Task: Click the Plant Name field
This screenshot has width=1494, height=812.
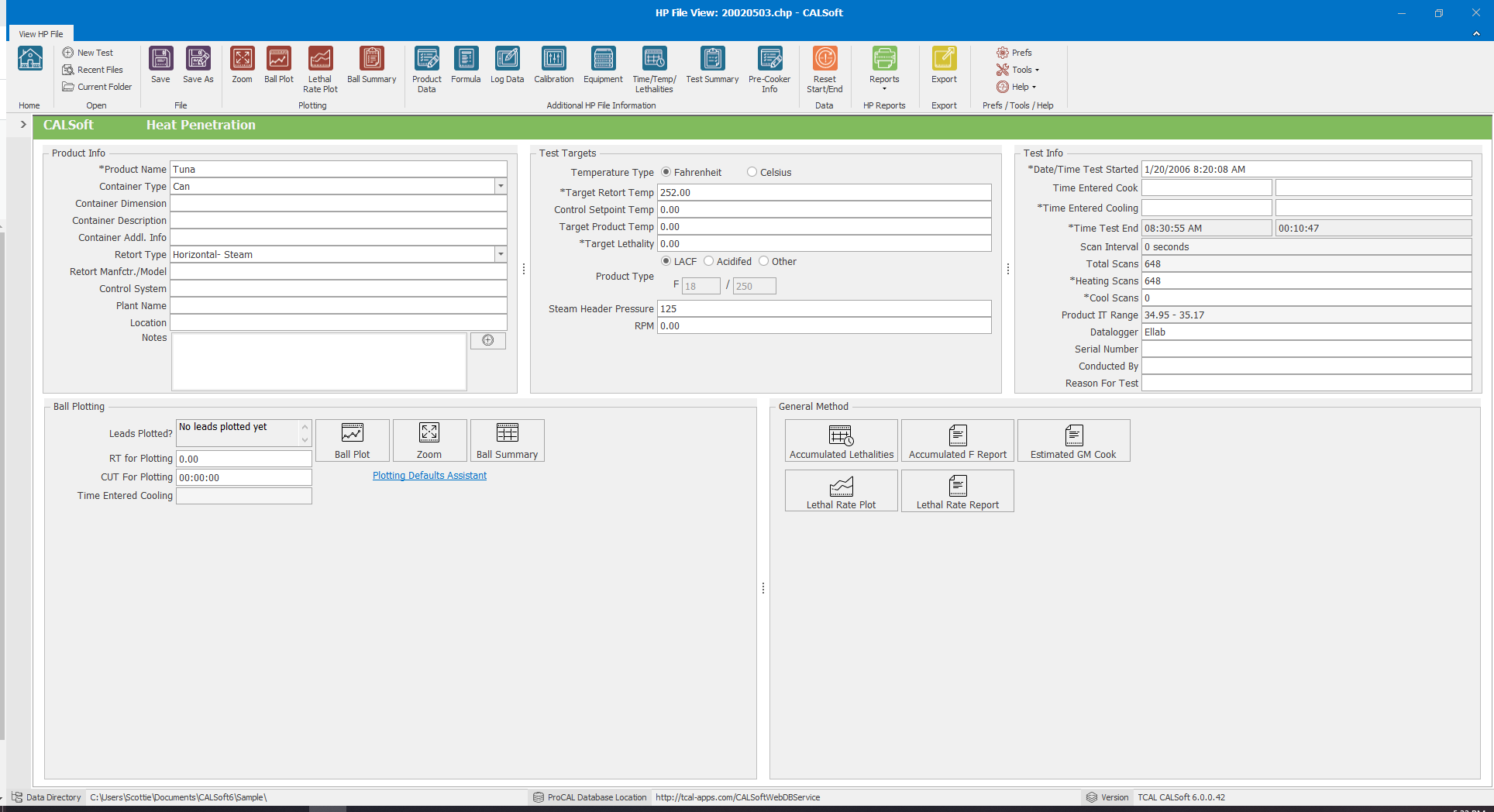Action: click(x=338, y=305)
